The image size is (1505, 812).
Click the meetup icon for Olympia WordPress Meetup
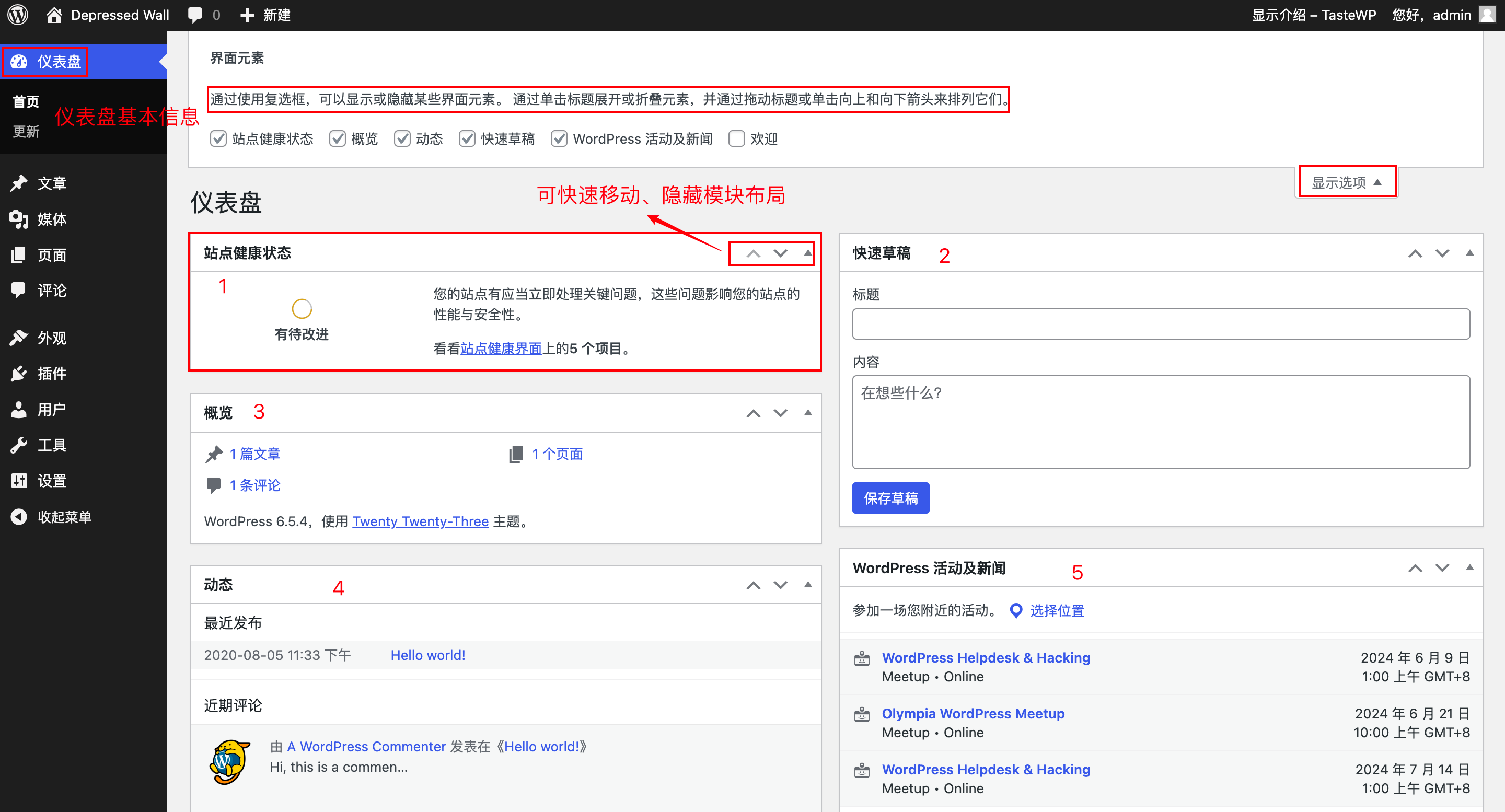coord(862,715)
